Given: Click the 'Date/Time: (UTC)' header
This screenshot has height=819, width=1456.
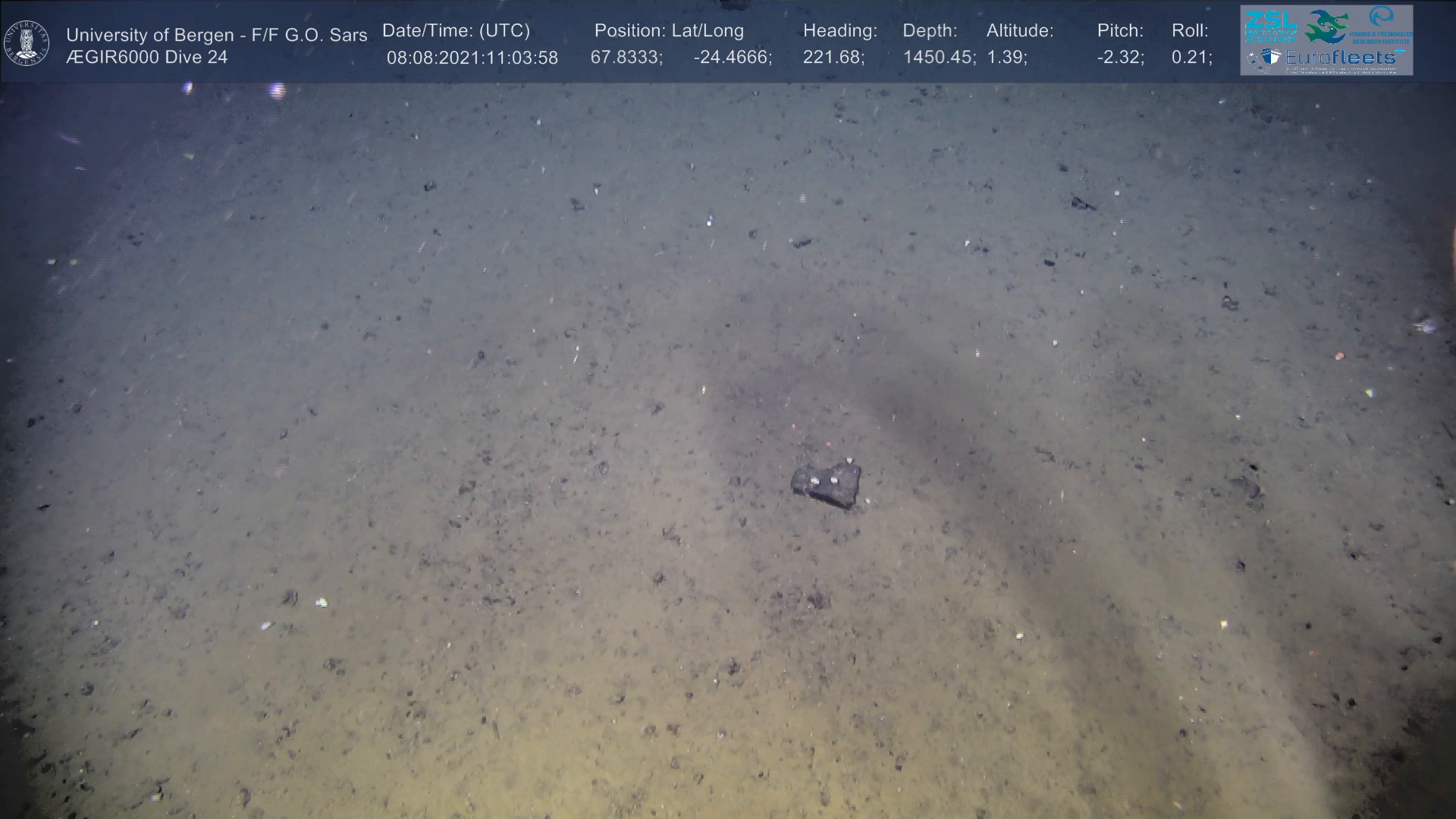Looking at the screenshot, I should coord(456,31).
